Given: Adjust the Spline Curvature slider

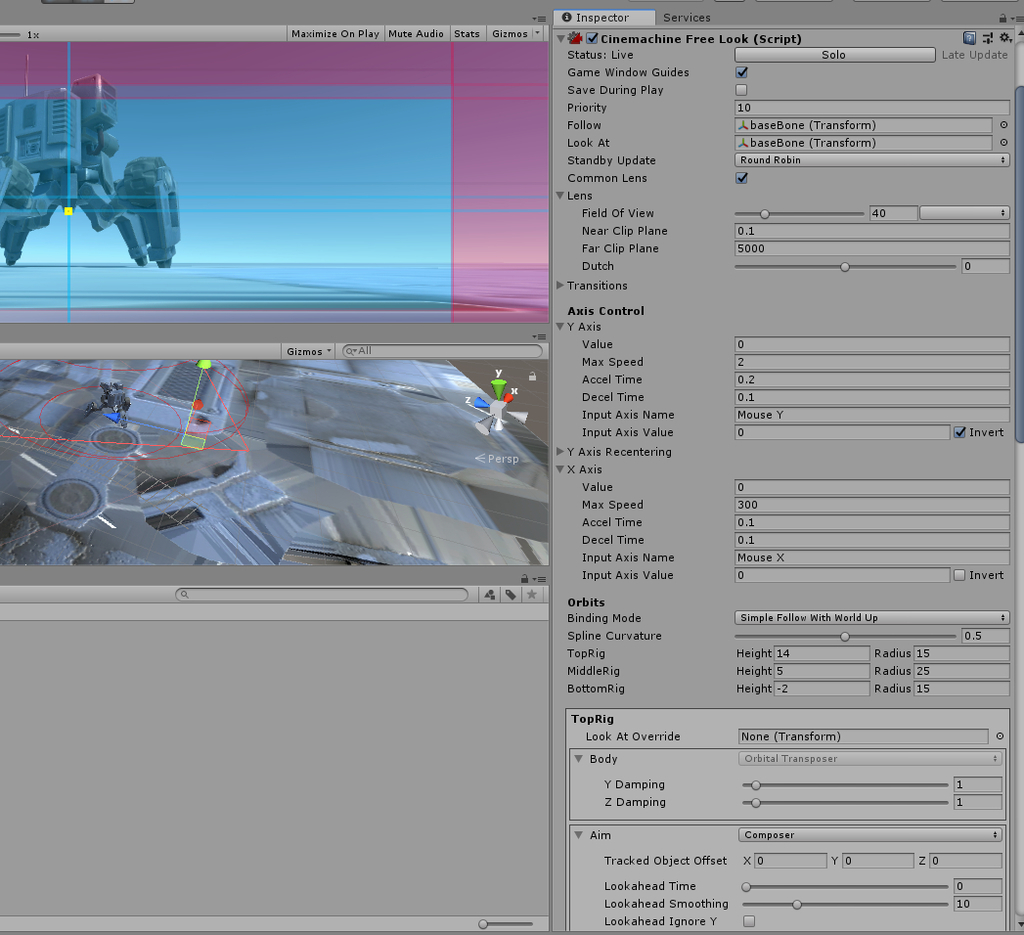Looking at the screenshot, I should pyautogui.click(x=845, y=636).
